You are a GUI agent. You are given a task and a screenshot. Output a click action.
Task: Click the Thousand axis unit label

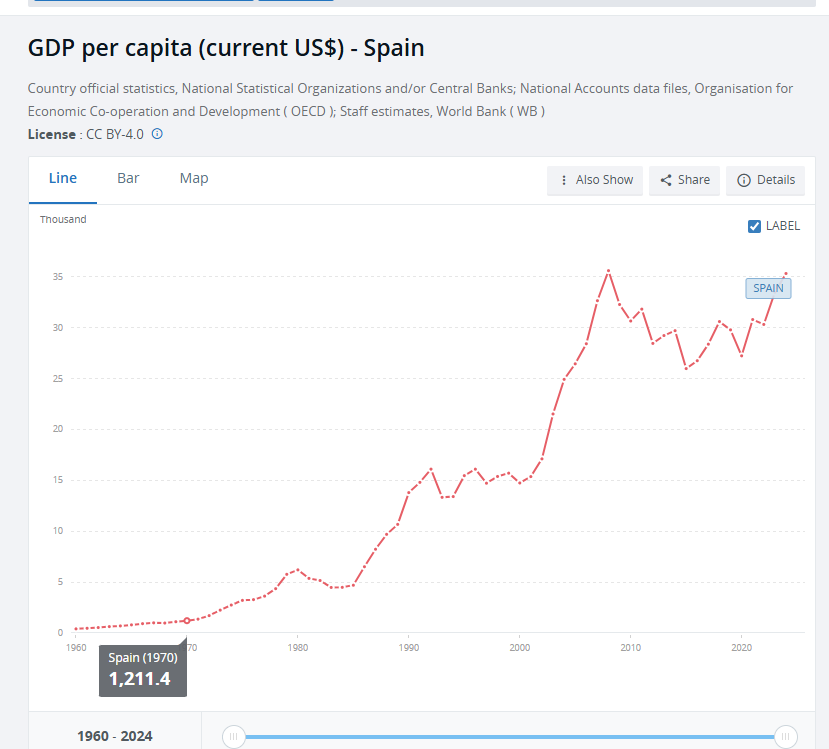(x=63, y=219)
